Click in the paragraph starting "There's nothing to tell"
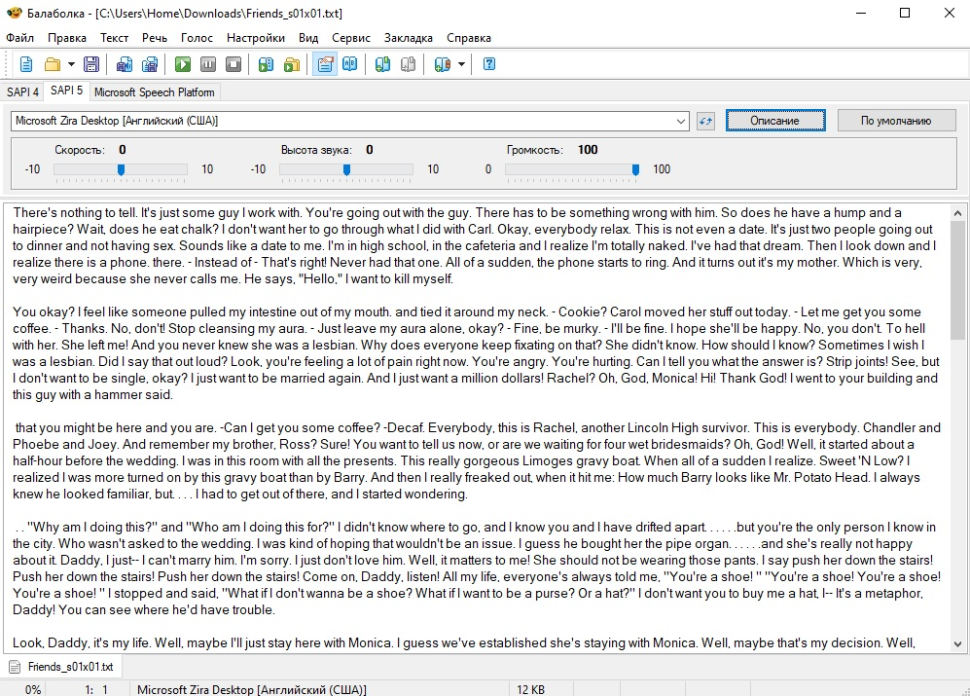Image resolution: width=970 pixels, height=696 pixels. point(474,246)
